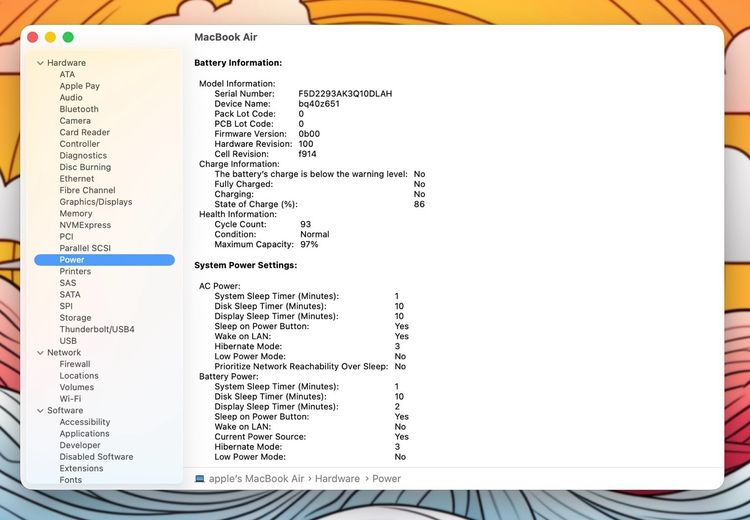Open the Storage entry
The width and height of the screenshot is (750, 520).
tap(75, 318)
